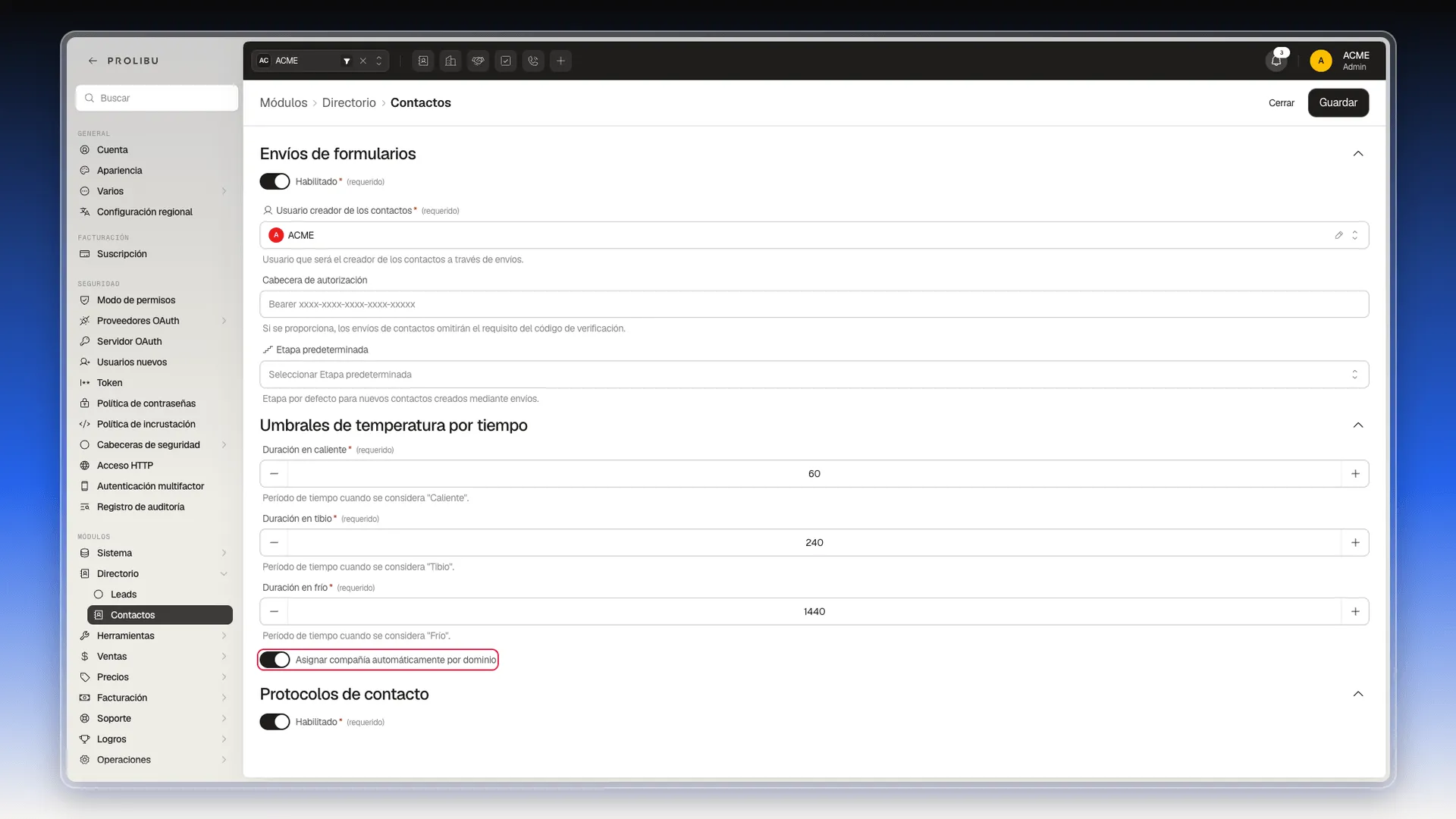Select Contactos in the sidebar
The width and height of the screenshot is (1456, 819).
(160, 615)
